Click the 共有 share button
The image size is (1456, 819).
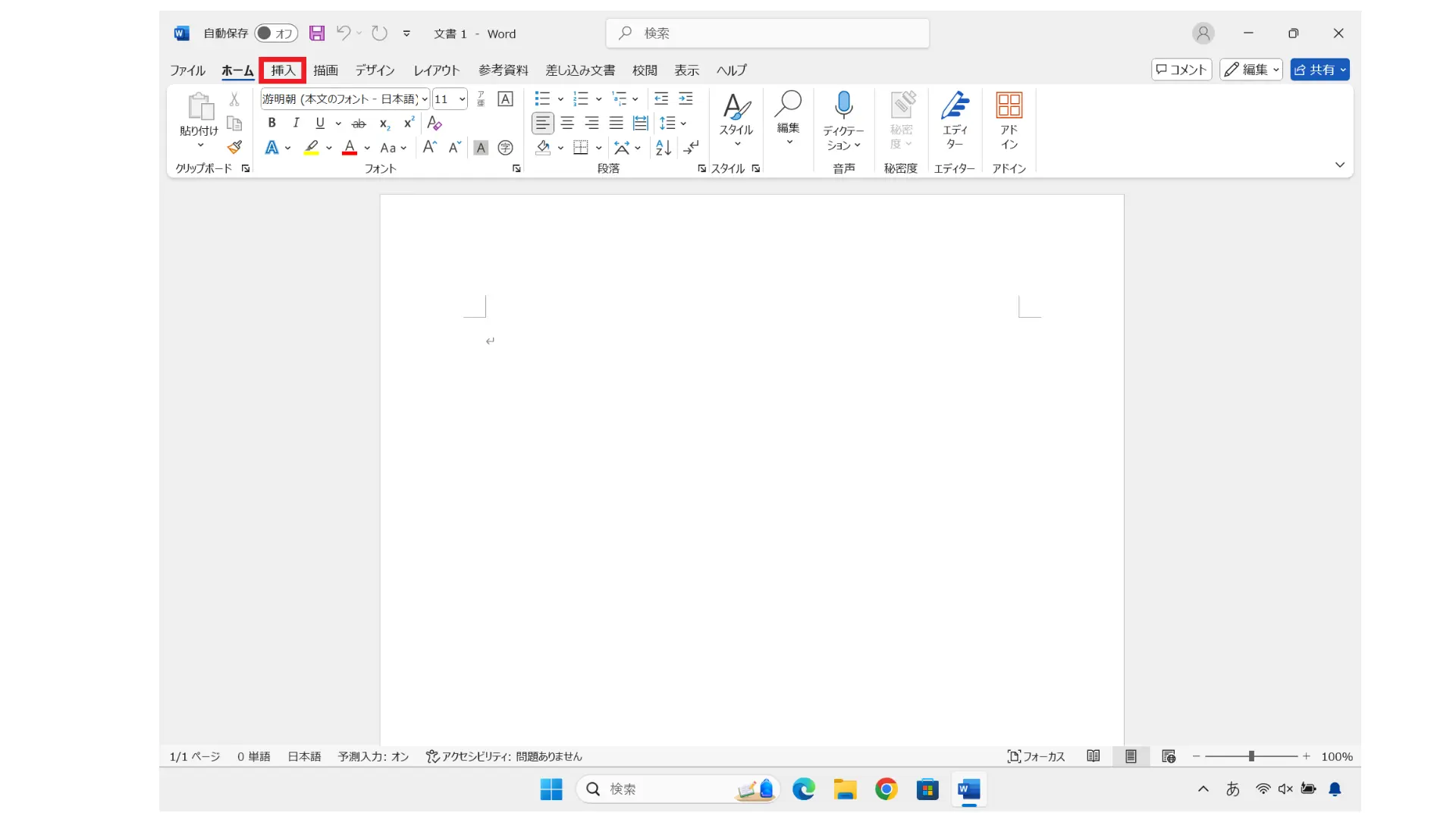1320,70
